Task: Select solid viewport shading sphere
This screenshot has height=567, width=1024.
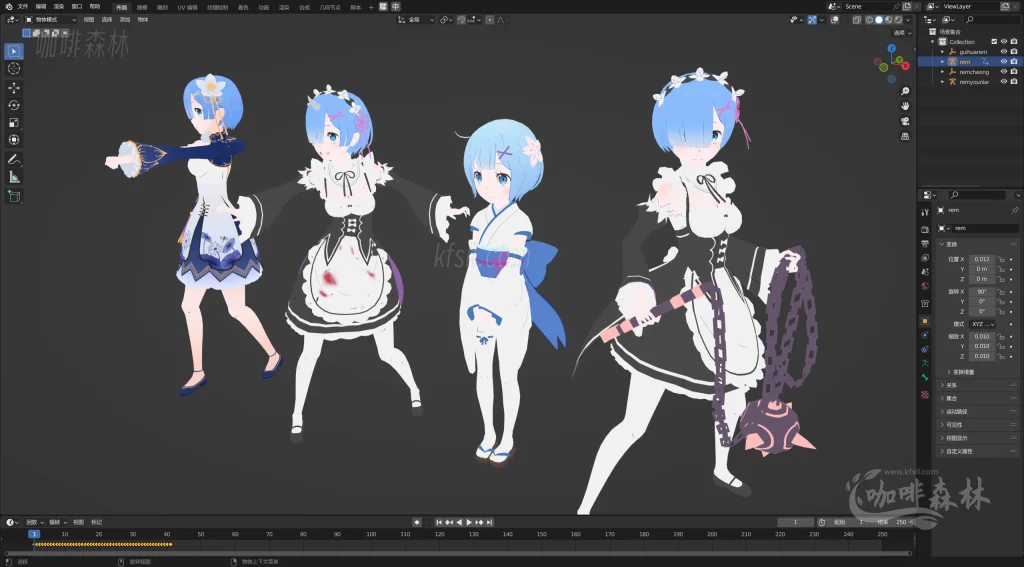Action: (x=879, y=20)
